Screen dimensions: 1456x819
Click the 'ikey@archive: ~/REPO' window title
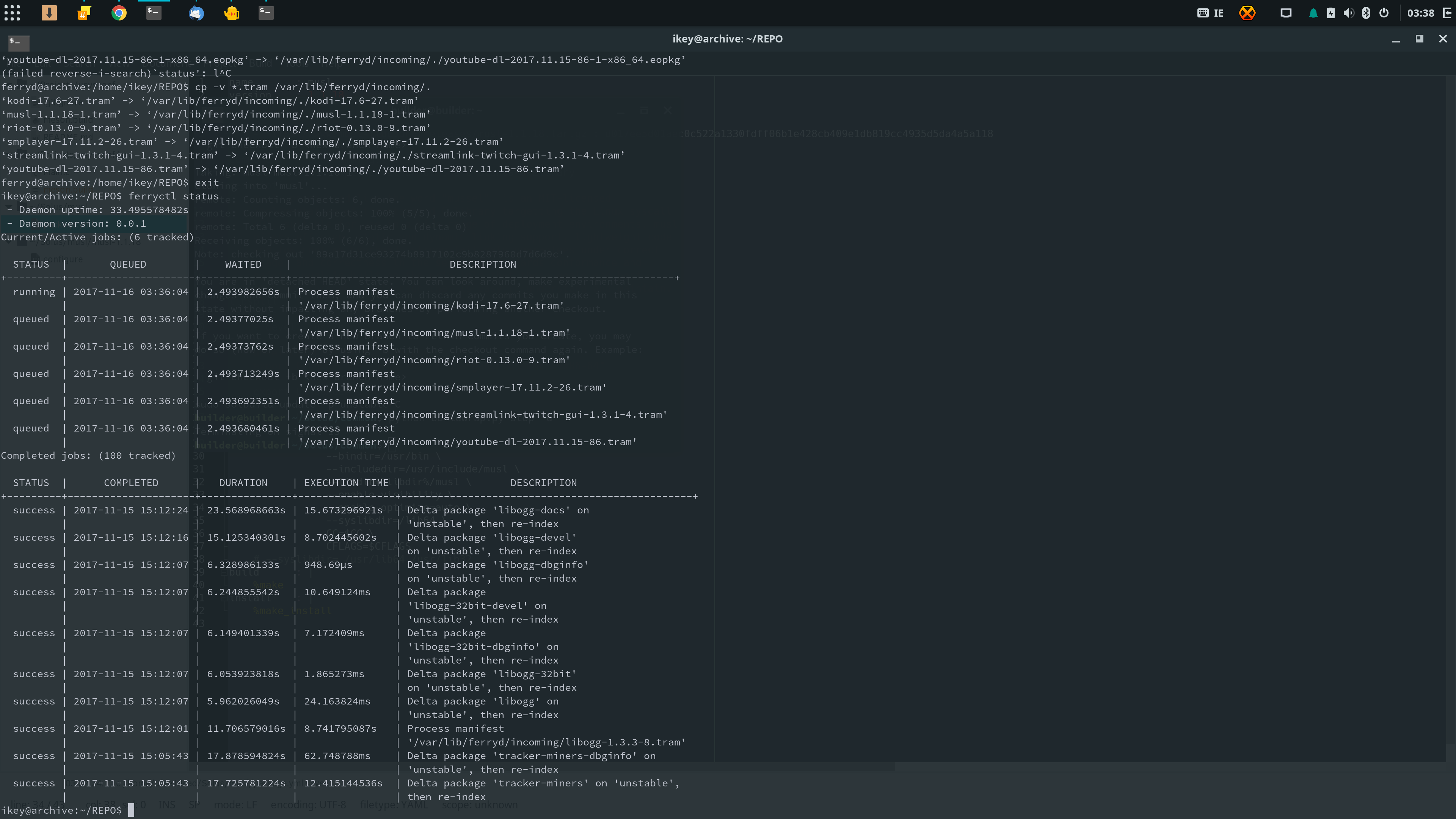[x=728, y=38]
